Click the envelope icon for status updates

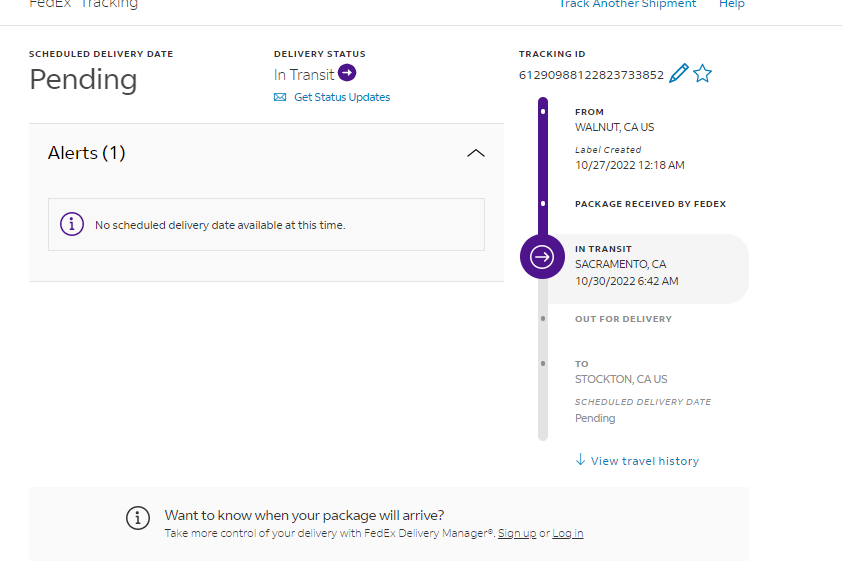click(280, 97)
